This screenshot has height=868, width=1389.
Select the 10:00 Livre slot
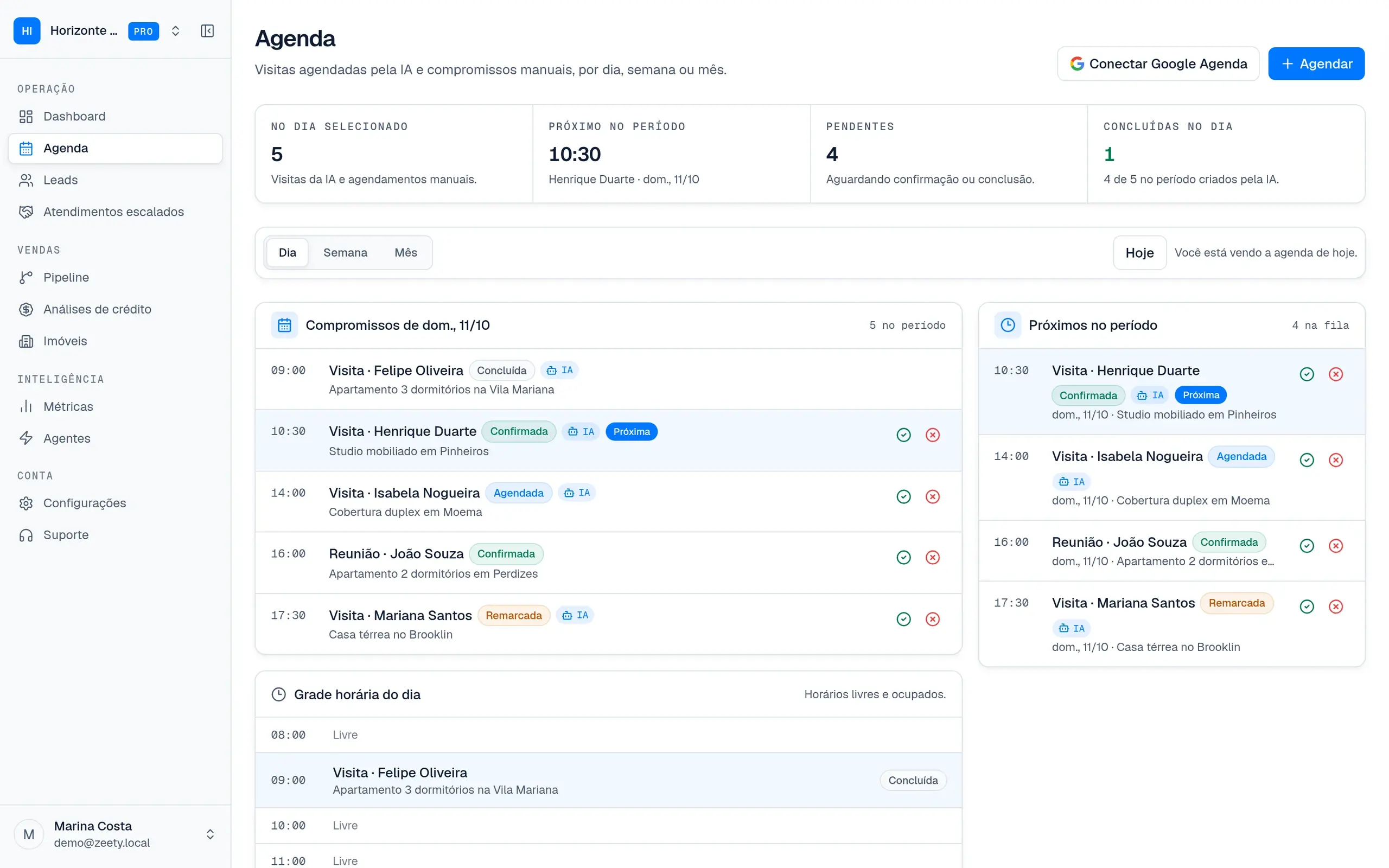608,826
